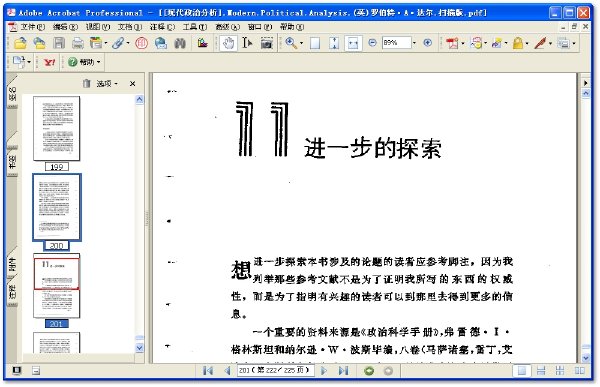600x387 pixels.
Task: Click the Yahoo Y! toolbar icon
Action: 49,62
